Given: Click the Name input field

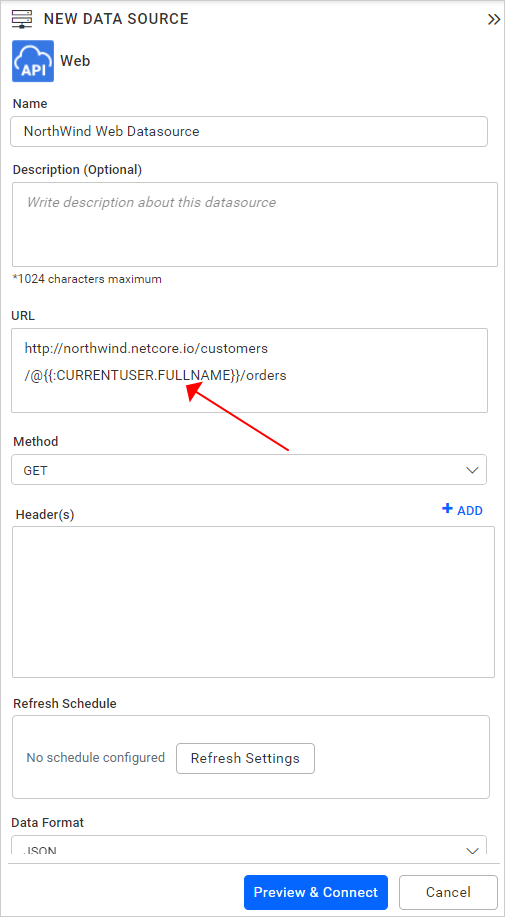Looking at the screenshot, I should tap(249, 132).
